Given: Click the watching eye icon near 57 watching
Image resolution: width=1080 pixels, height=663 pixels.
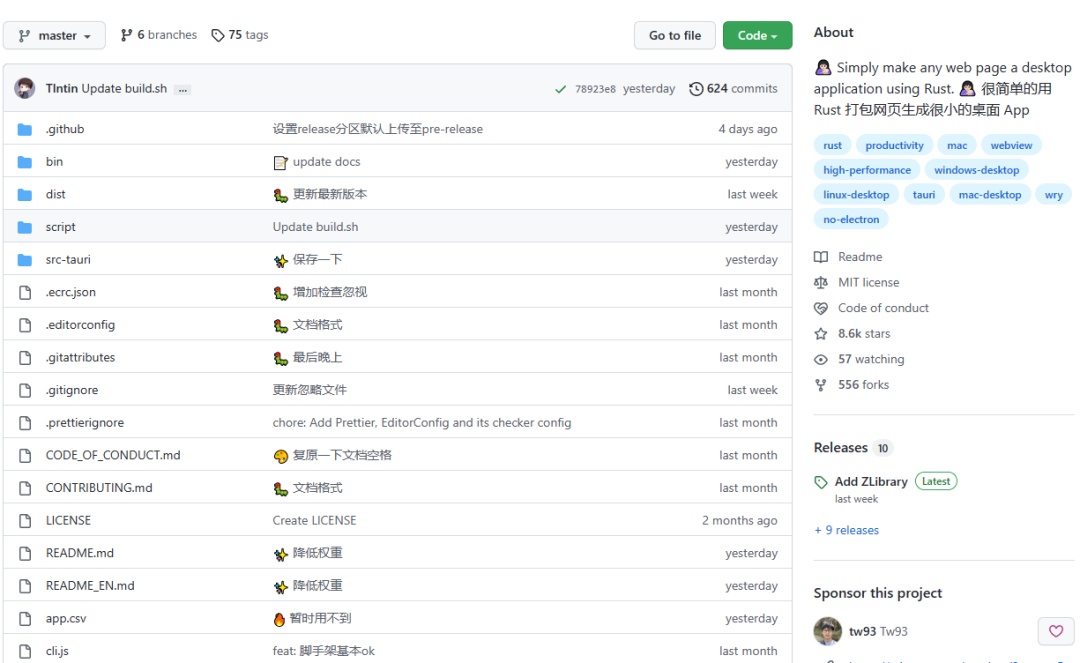Looking at the screenshot, I should (x=823, y=359).
